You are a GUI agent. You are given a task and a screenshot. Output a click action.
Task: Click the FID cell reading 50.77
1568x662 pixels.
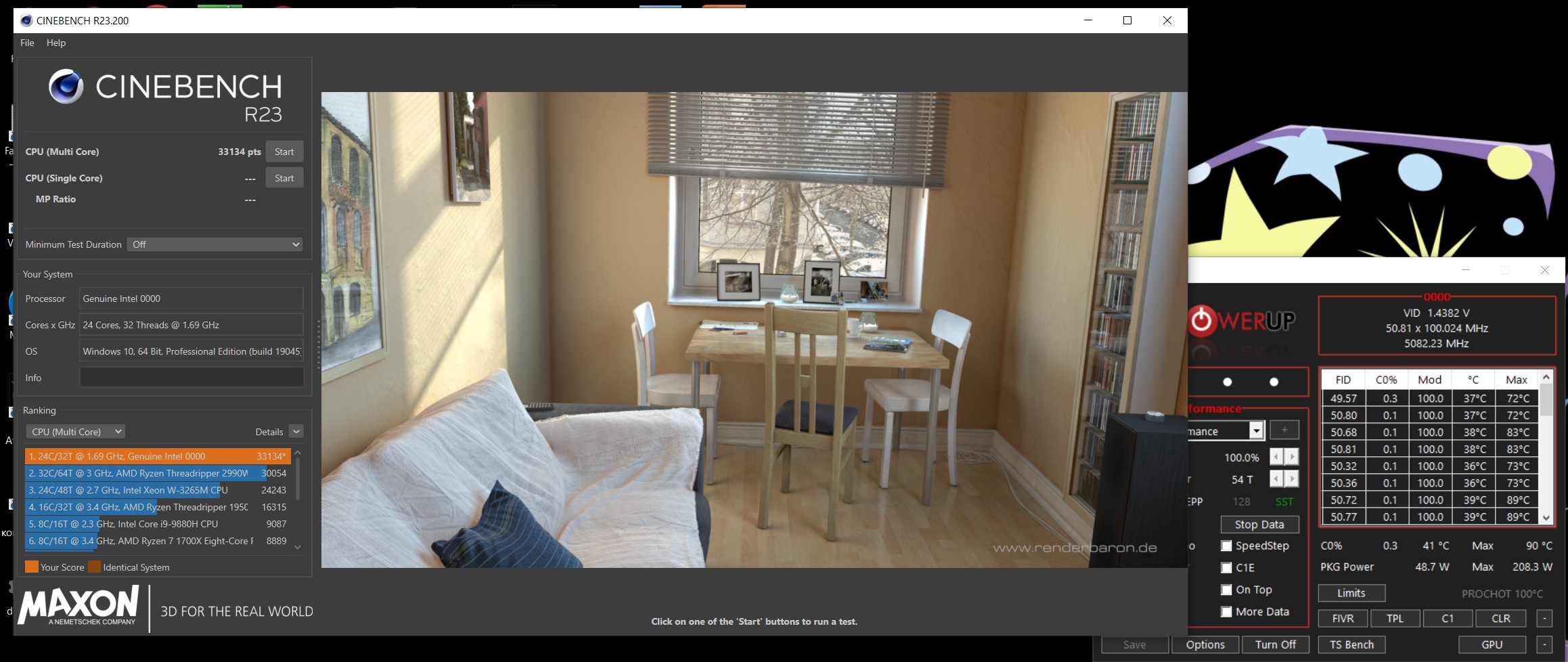click(1343, 517)
